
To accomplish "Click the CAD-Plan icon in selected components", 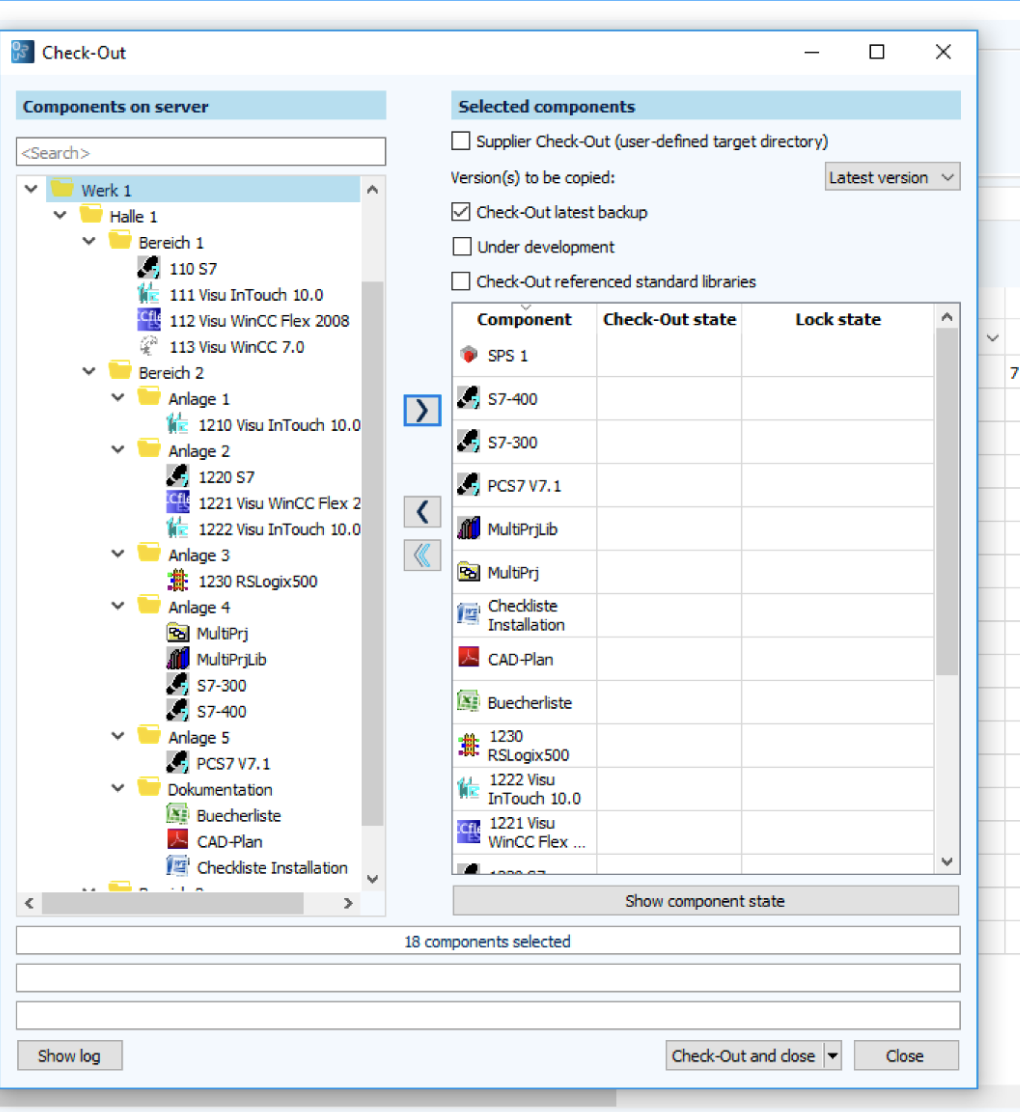I will (468, 658).
